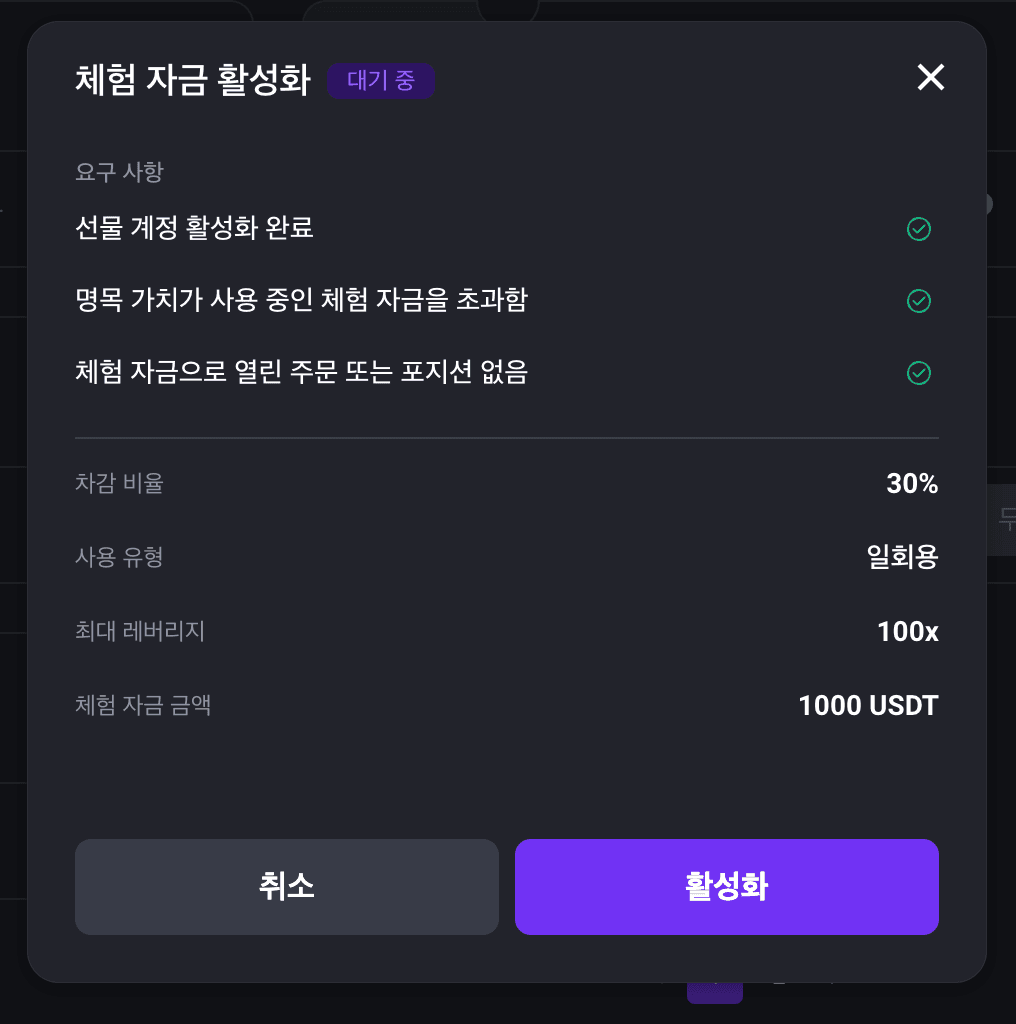
Task: Select the 선물 계정 활성화 완료 requirement text
Action: 194,228
